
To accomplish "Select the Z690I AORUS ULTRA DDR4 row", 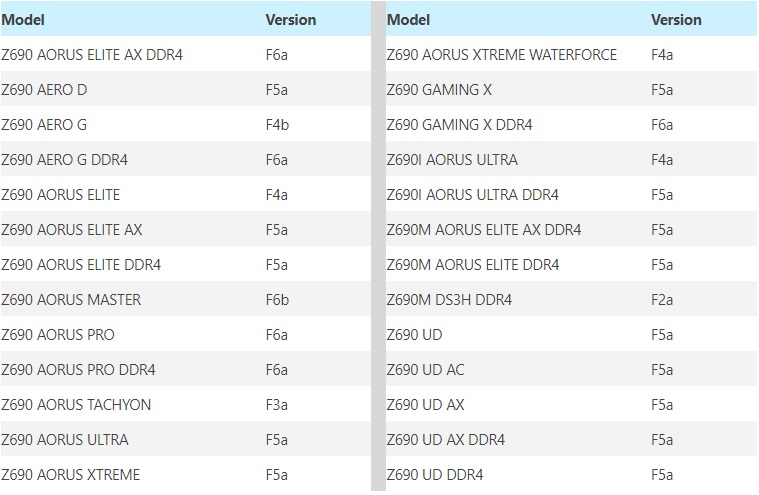I will tap(472, 195).
